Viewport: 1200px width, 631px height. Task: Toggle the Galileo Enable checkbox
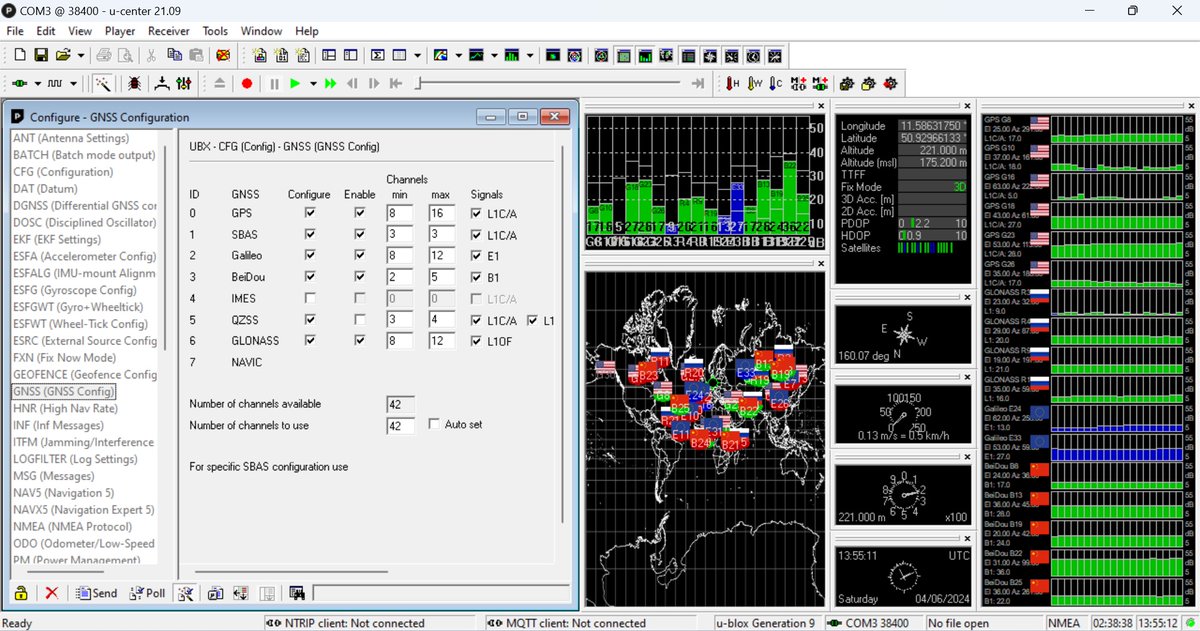click(360, 255)
